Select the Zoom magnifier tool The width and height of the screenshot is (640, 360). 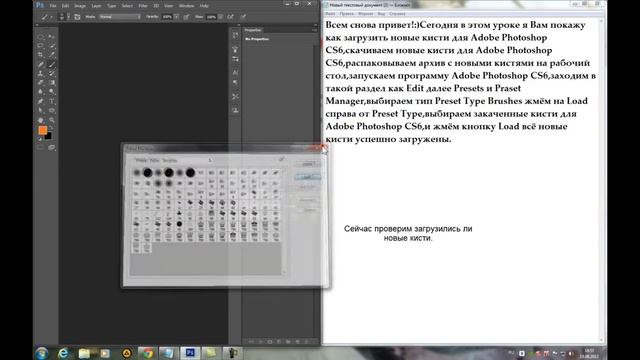[52, 120]
